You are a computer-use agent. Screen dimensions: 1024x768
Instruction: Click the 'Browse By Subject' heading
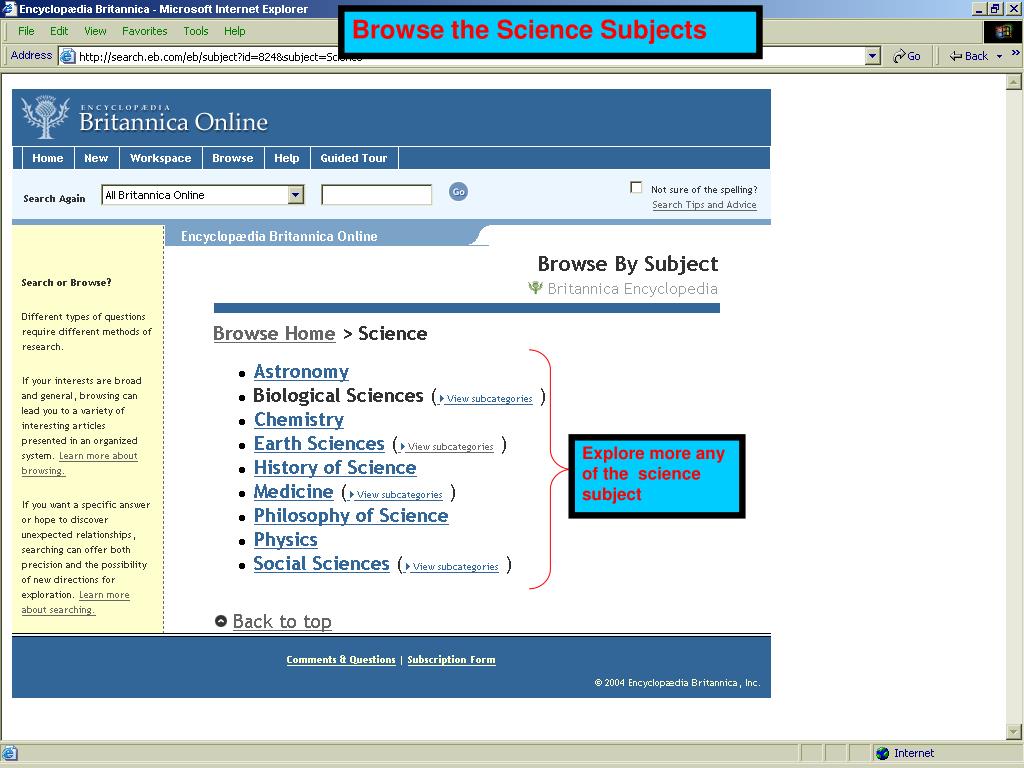[628, 264]
